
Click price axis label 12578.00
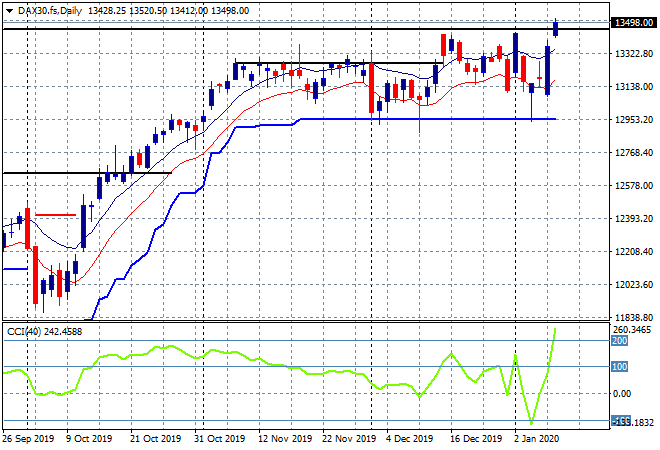(634, 186)
